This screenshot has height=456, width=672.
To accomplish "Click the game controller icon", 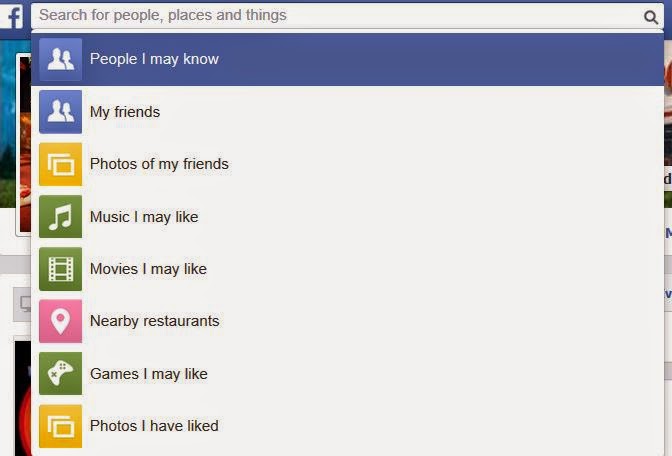I will point(60,374).
